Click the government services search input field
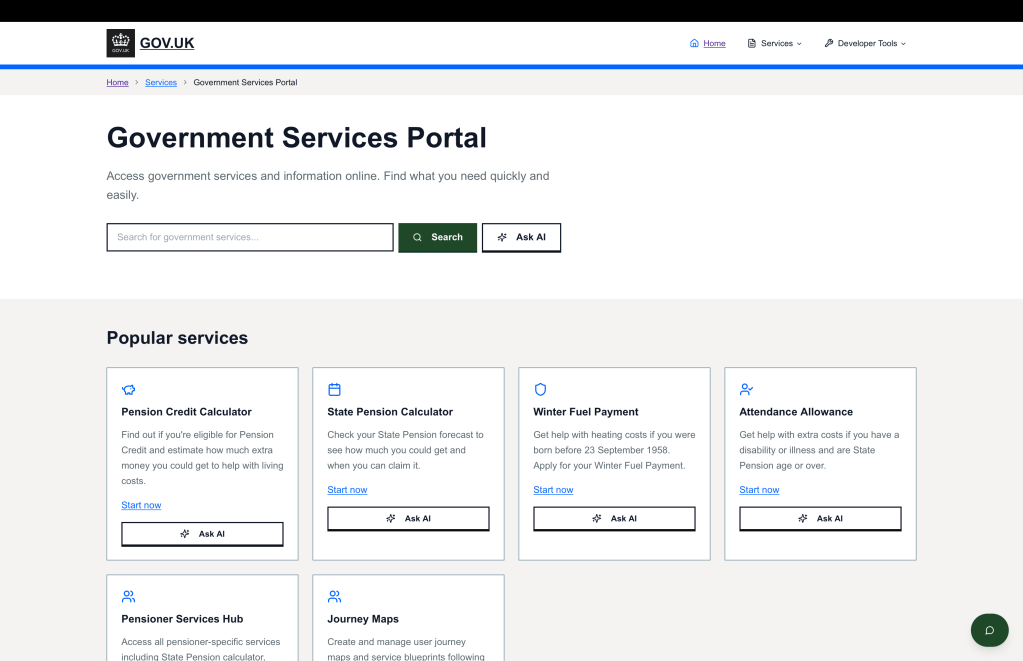This screenshot has width=1023, height=661. pyautogui.click(x=249, y=237)
